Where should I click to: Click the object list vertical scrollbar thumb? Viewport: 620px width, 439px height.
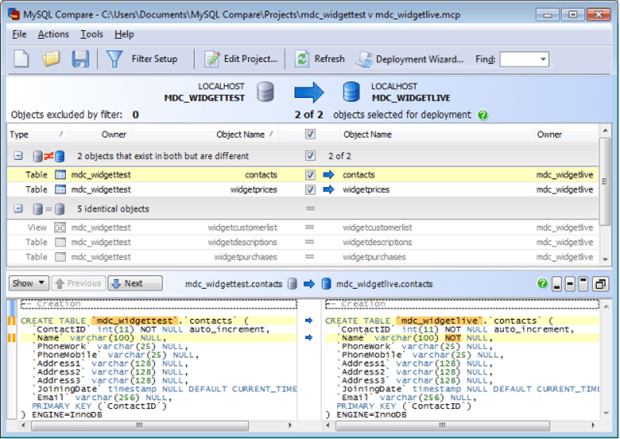605,182
